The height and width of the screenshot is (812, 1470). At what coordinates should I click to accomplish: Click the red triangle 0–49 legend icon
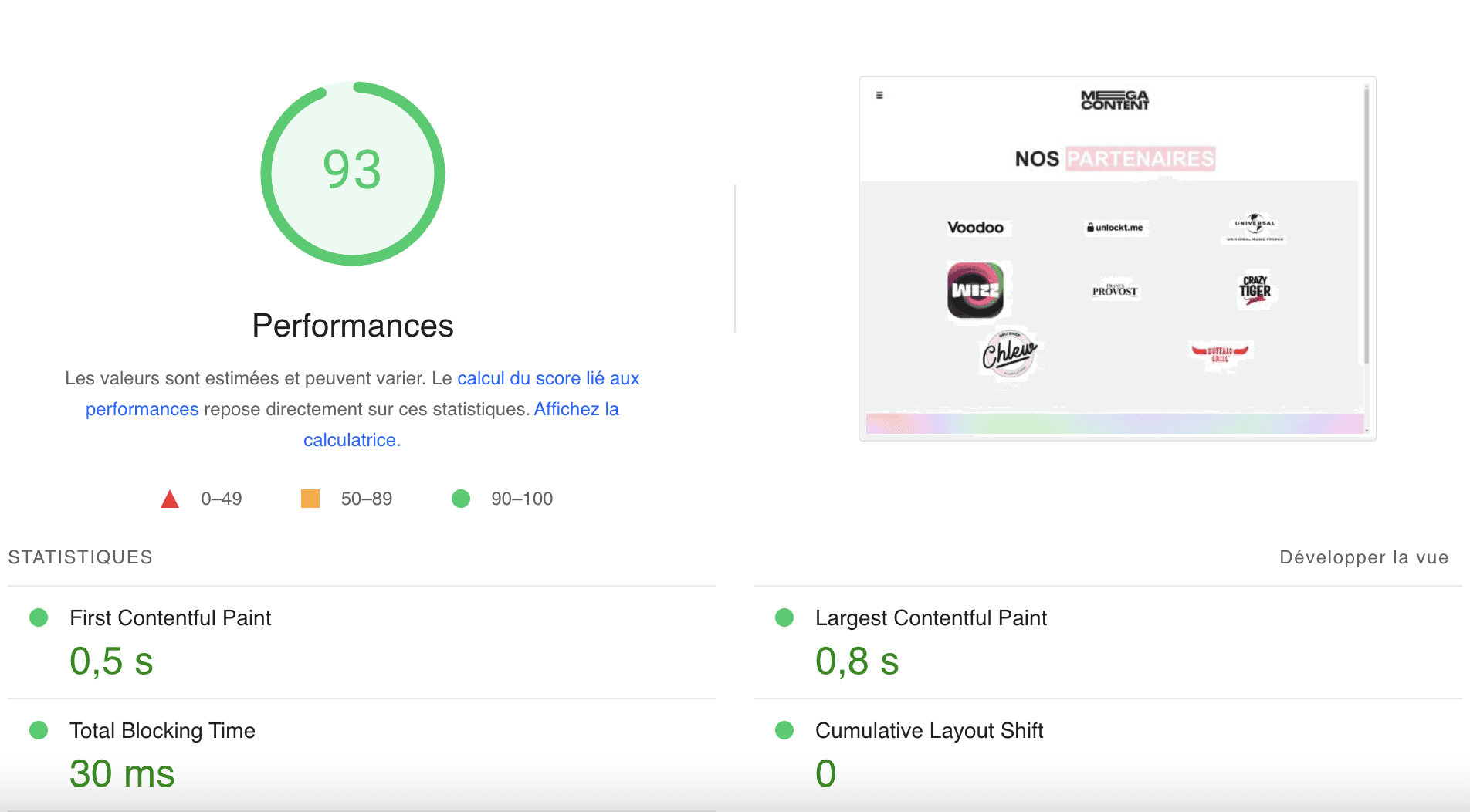tap(170, 499)
